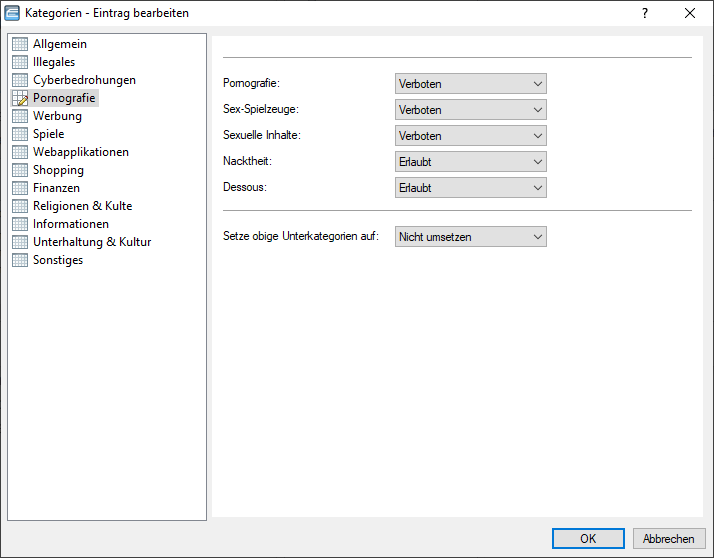Change the Nacktheit dropdown value
714x558 pixels.
pyautogui.click(x=470, y=162)
